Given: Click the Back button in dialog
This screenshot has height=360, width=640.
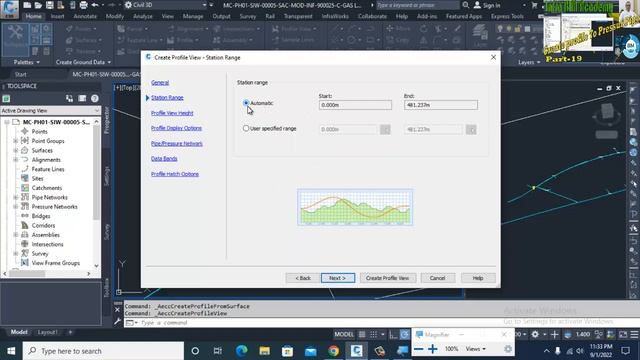Looking at the screenshot, I should click(302, 278).
